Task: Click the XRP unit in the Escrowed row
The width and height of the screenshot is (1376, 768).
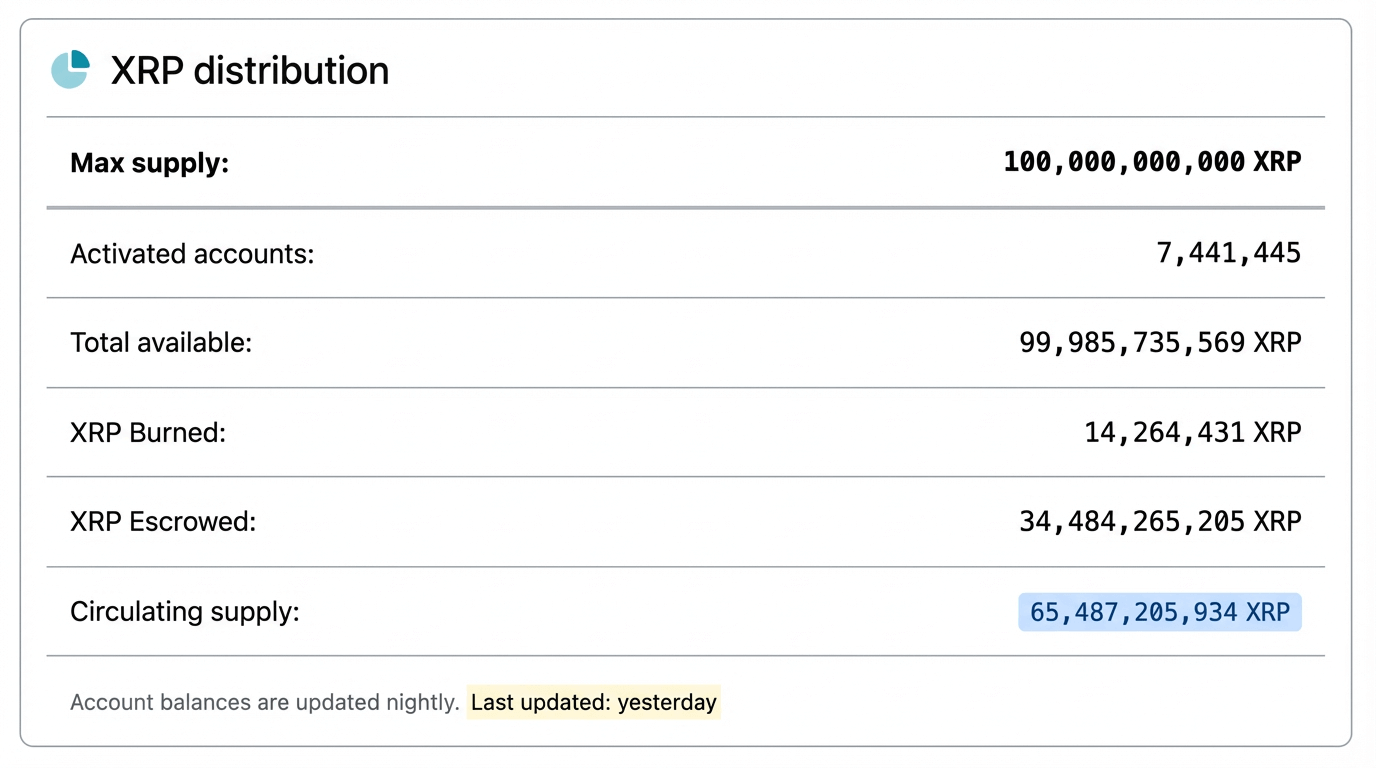Action: (1277, 522)
